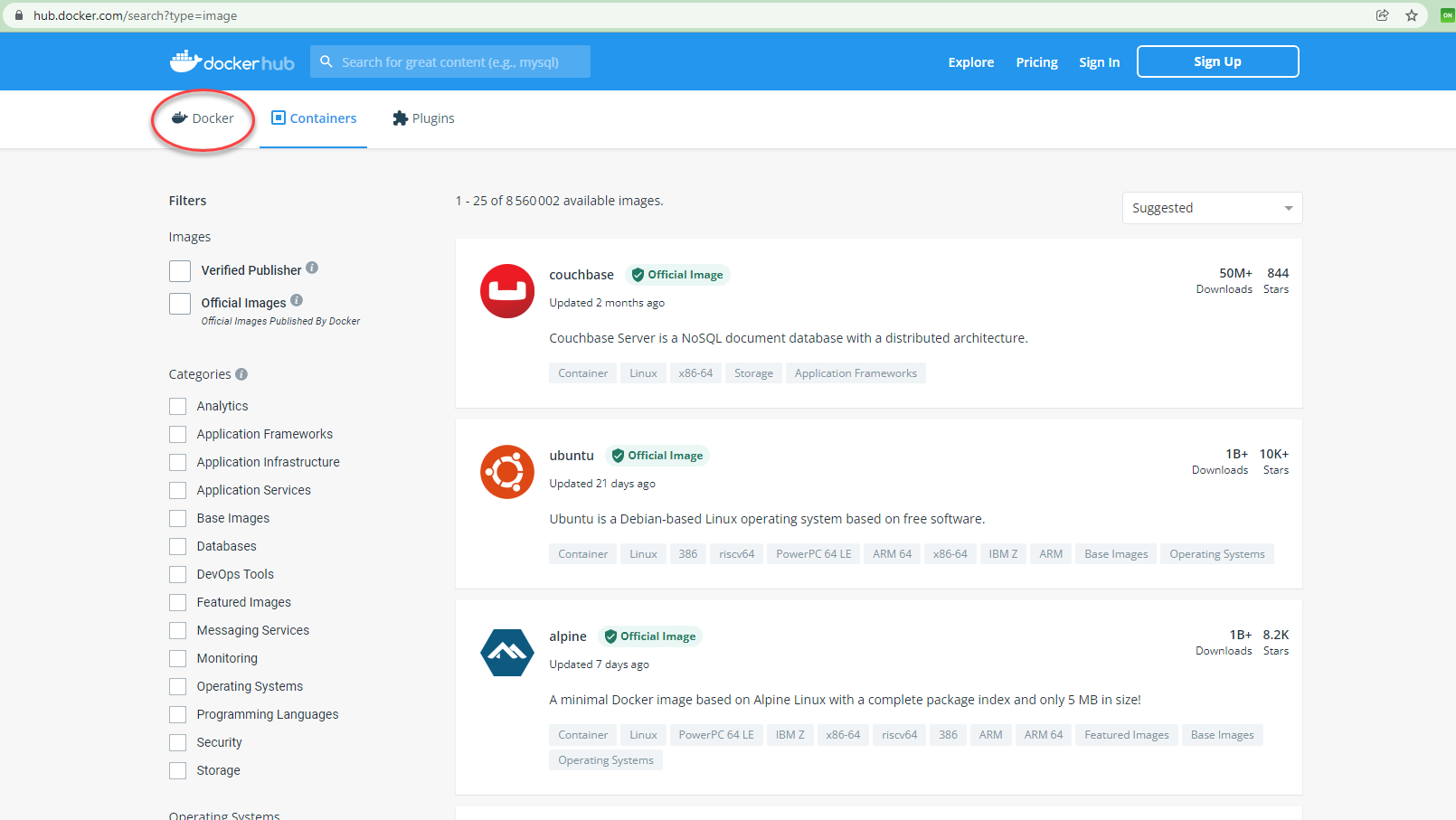
Task: Click the bookmark star icon in address bar
Action: pyautogui.click(x=1412, y=15)
